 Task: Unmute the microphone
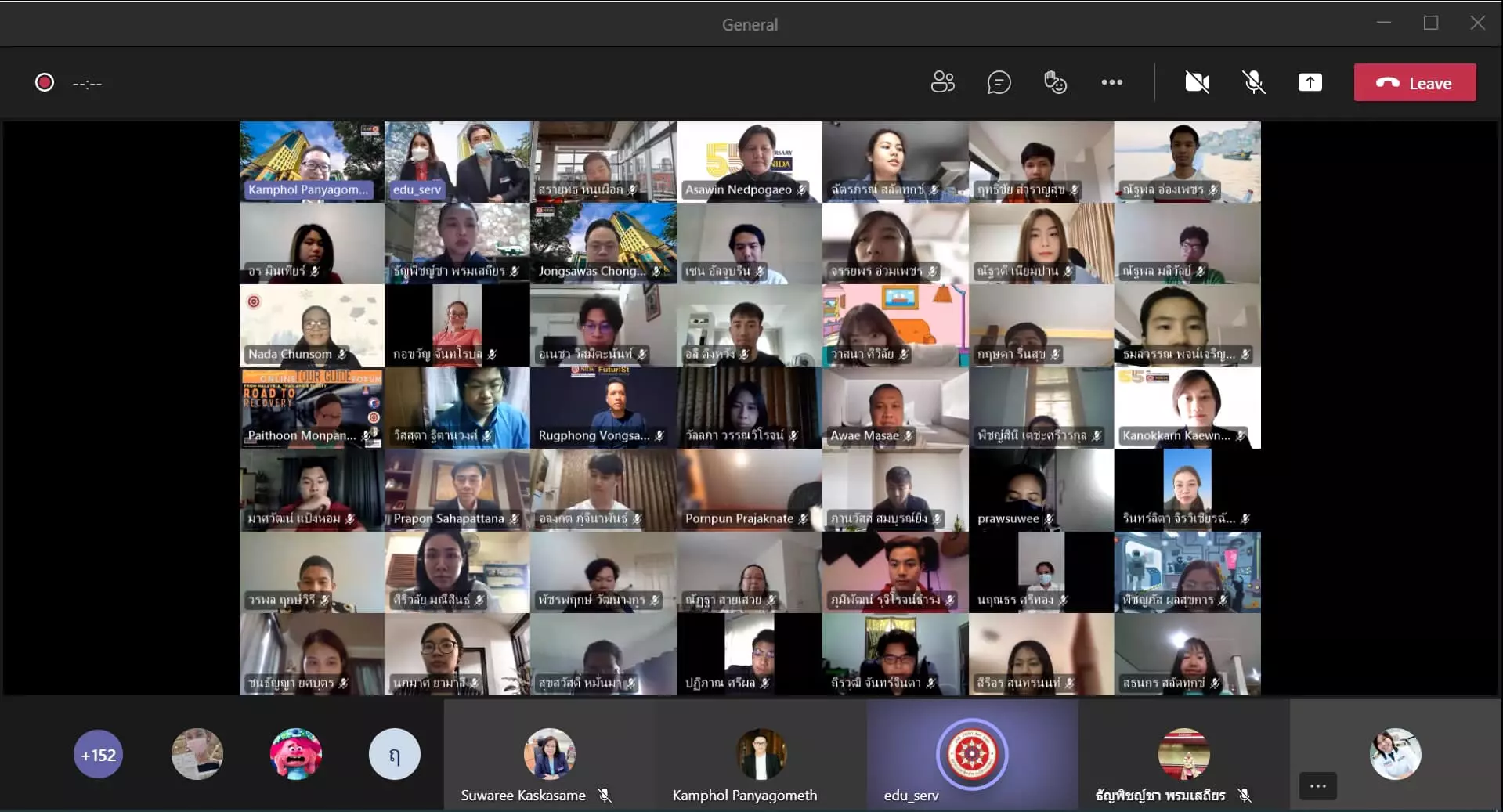[1253, 82]
